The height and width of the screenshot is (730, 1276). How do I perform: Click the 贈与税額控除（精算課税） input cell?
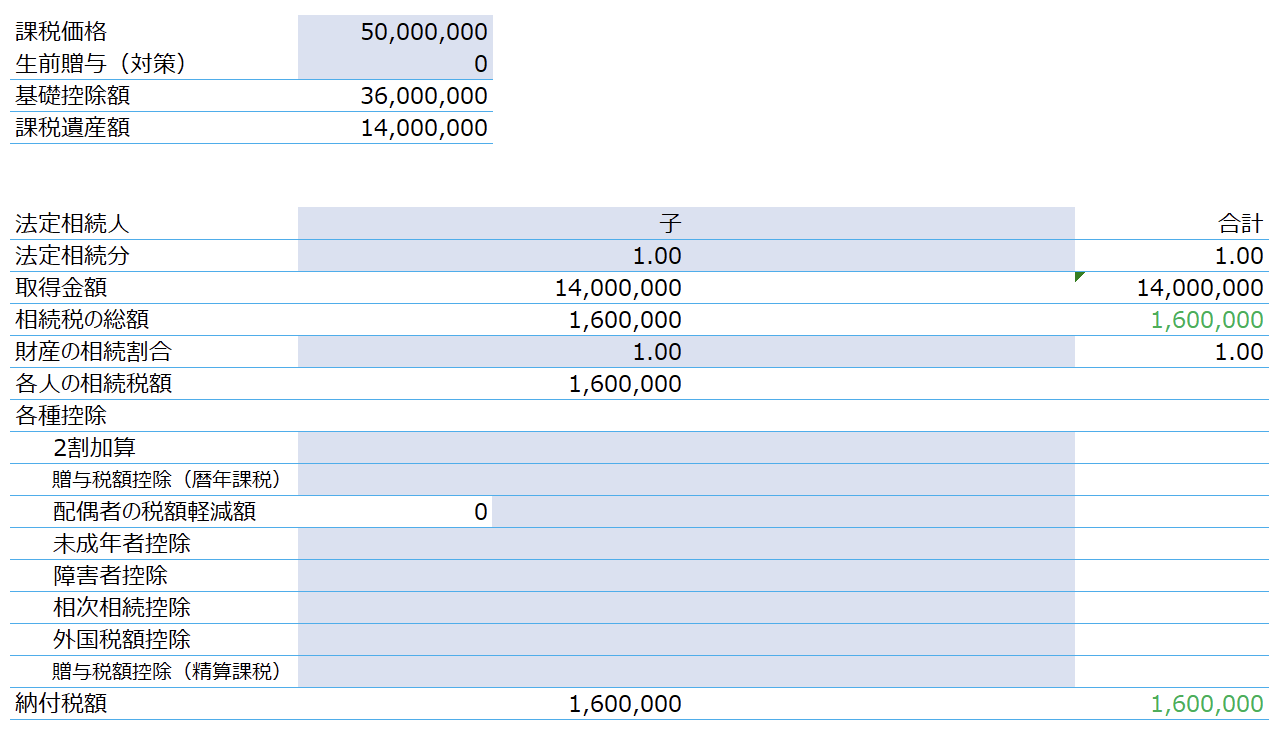(686, 672)
